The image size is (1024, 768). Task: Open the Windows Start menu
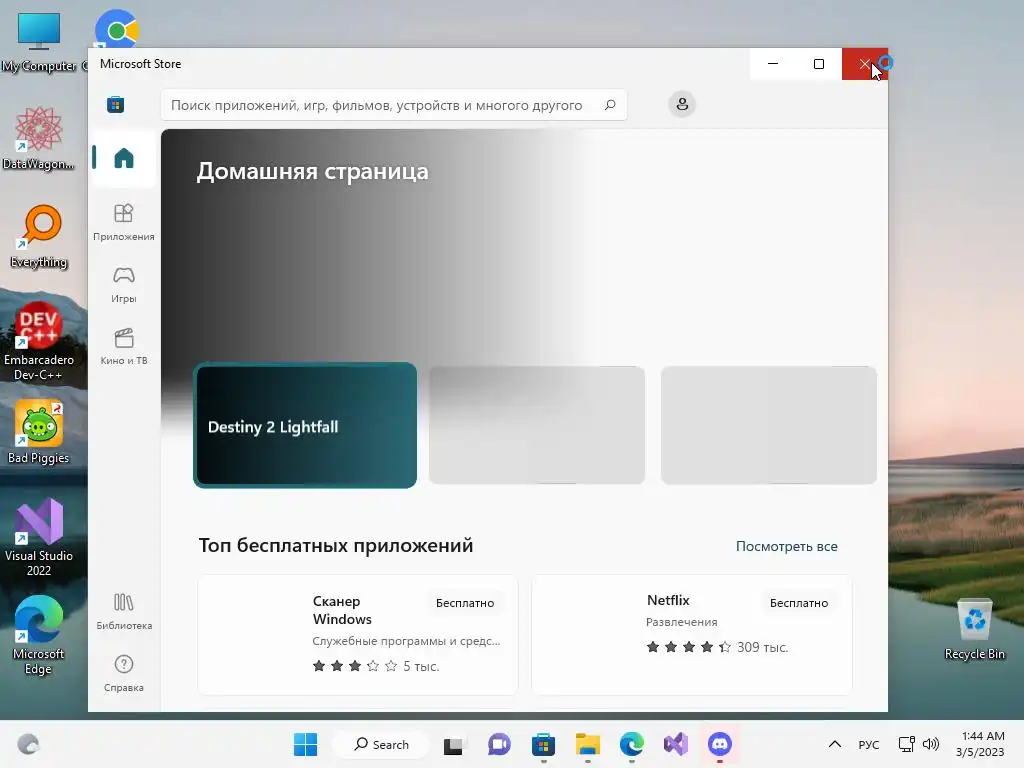(x=305, y=744)
